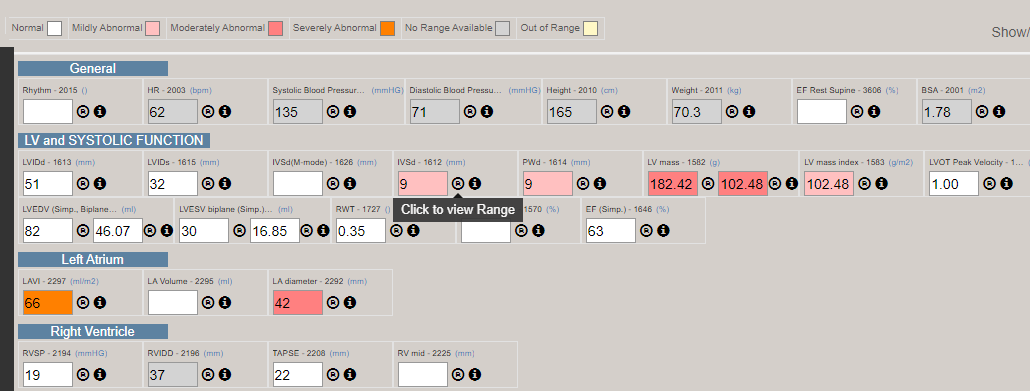This screenshot has width=1030, height=391.
Task: Click the EF Rest Supine input field
Action: pos(822,112)
